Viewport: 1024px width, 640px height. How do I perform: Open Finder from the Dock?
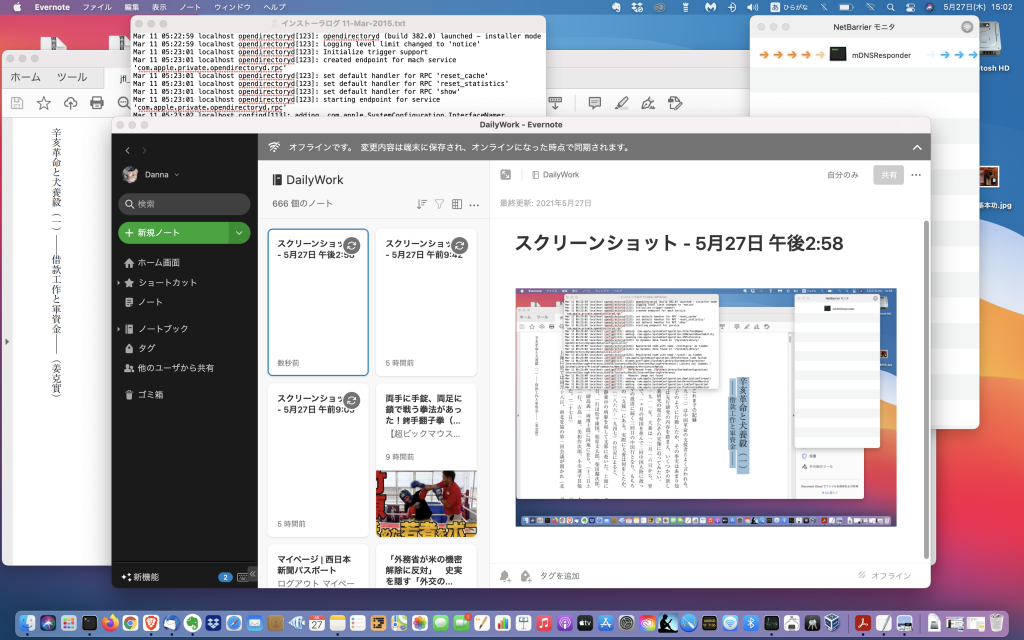(x=26, y=623)
